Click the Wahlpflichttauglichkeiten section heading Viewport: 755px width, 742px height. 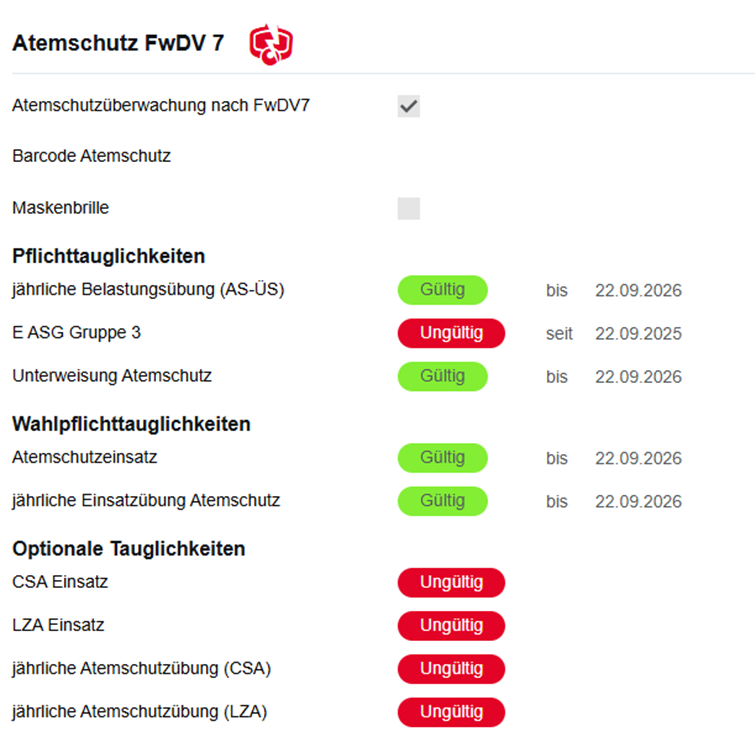click(x=131, y=424)
